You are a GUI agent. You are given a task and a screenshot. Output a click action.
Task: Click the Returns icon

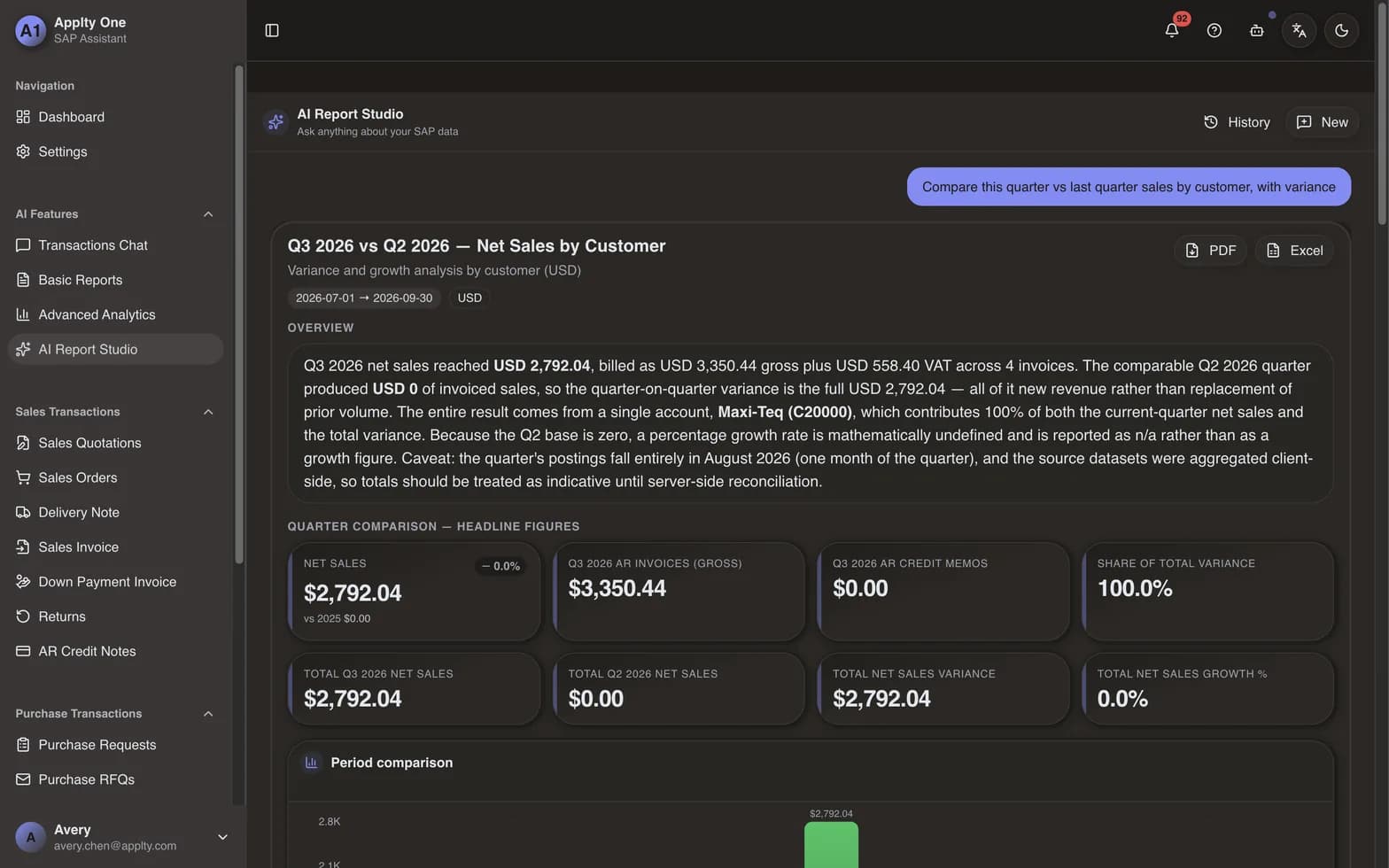pos(23,616)
